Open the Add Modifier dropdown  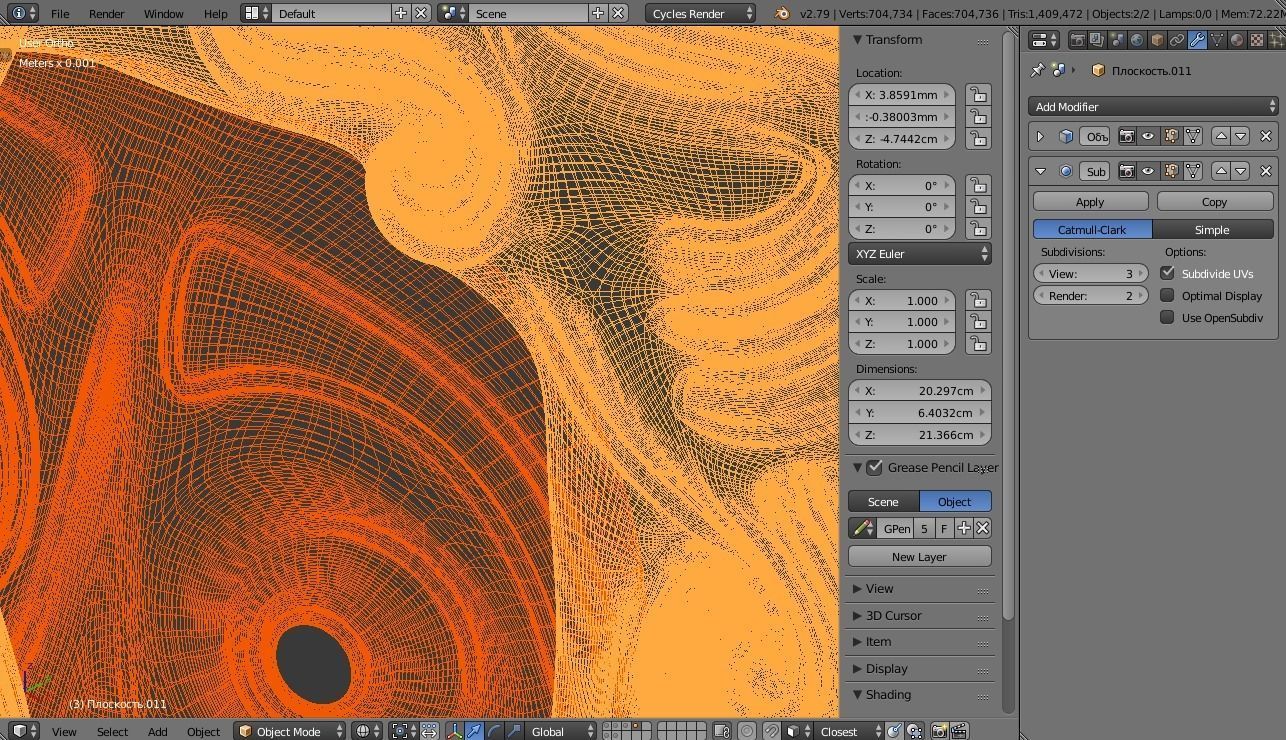coord(1153,106)
